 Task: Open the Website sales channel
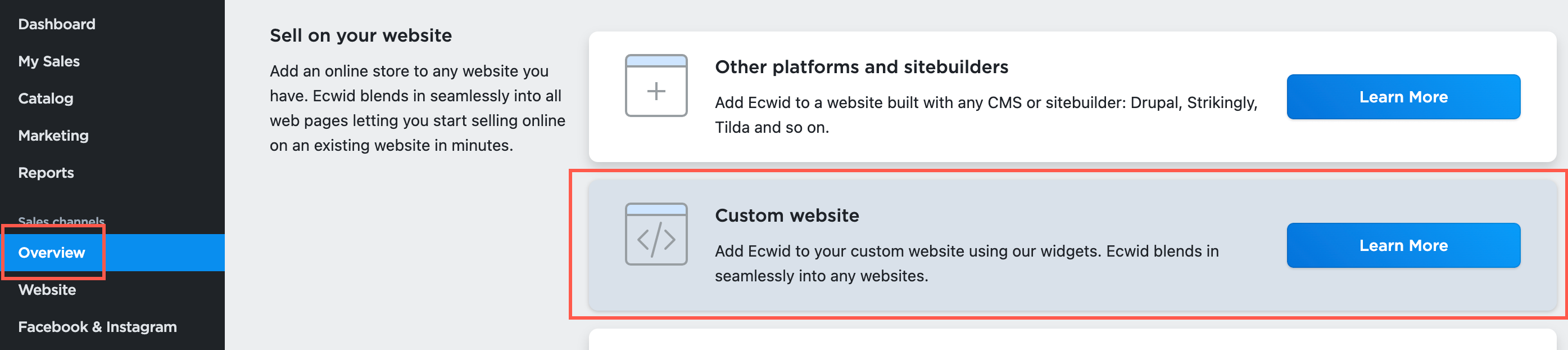47,290
